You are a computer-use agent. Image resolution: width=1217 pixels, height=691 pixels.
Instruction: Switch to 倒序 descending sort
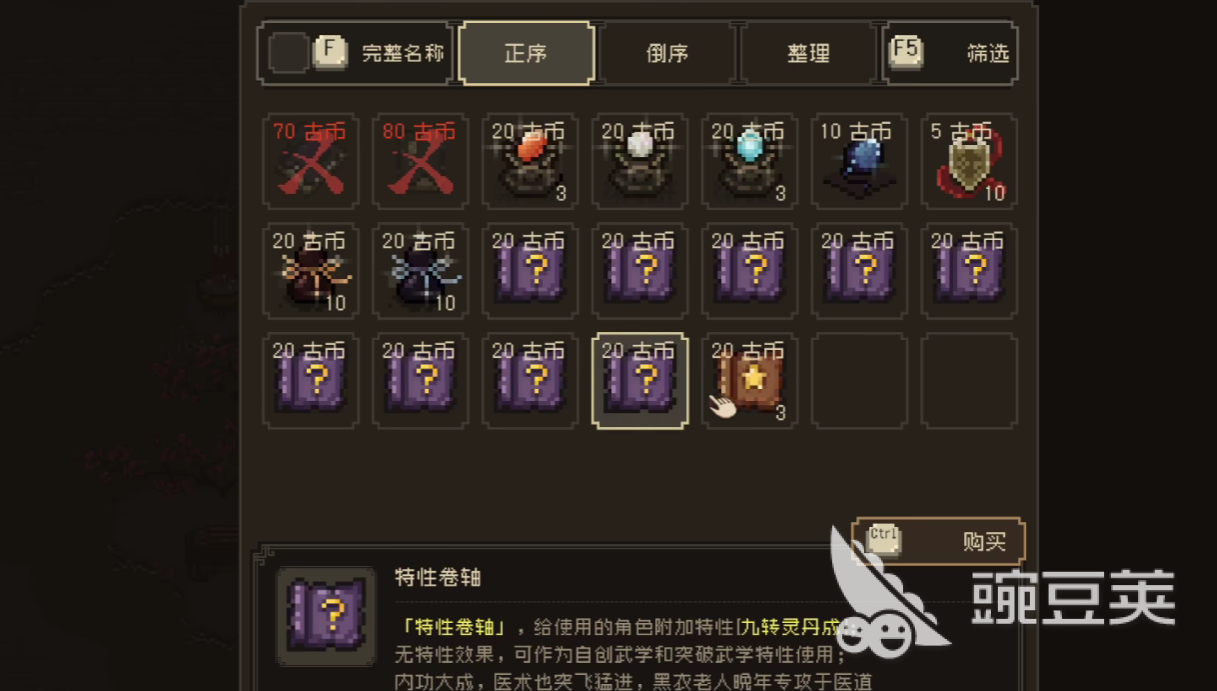[667, 53]
